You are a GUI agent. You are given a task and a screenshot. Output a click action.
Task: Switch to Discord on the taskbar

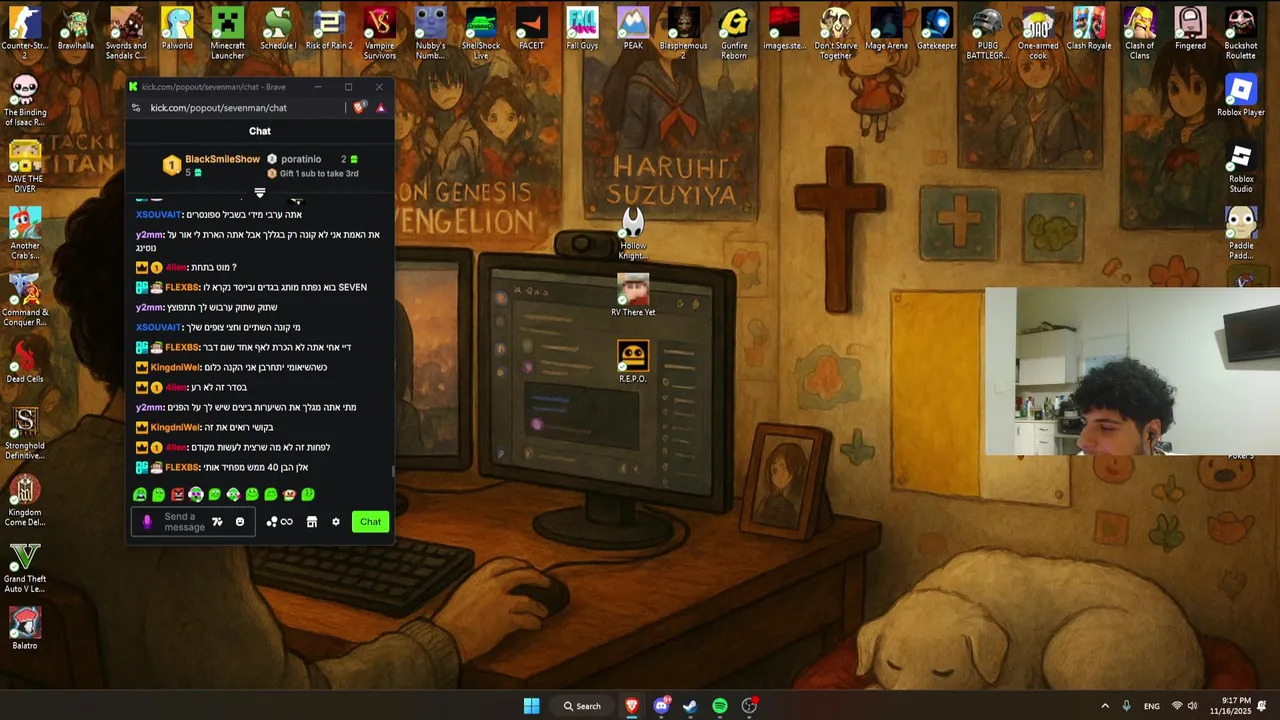coord(661,706)
